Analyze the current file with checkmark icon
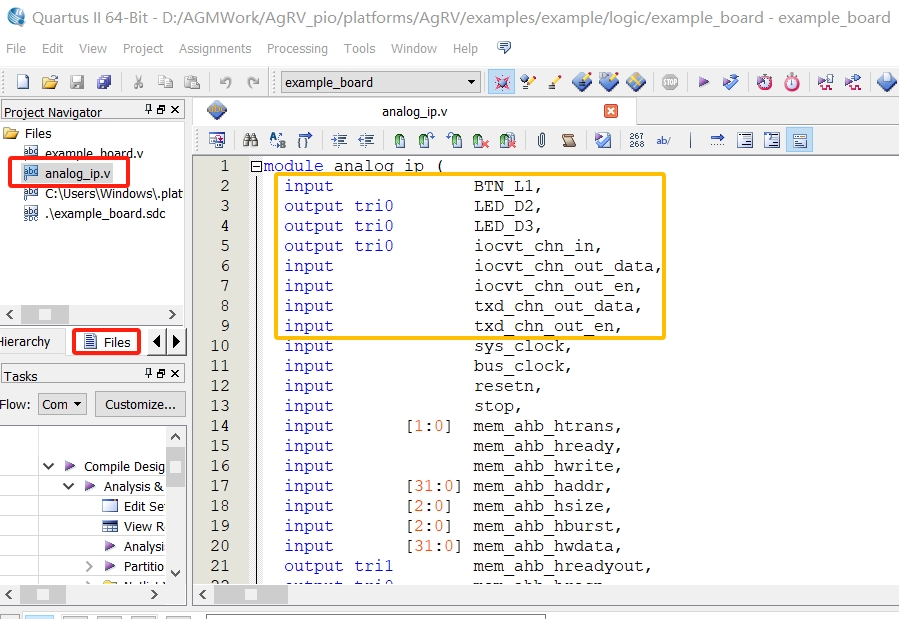 point(603,140)
